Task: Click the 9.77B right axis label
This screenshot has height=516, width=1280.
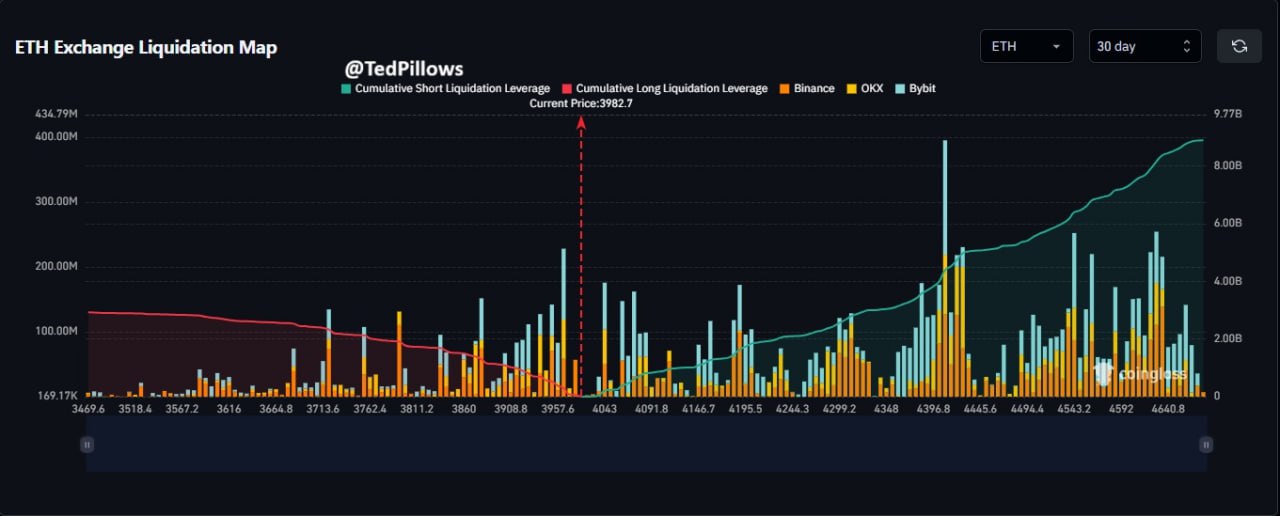Action: coord(1227,115)
